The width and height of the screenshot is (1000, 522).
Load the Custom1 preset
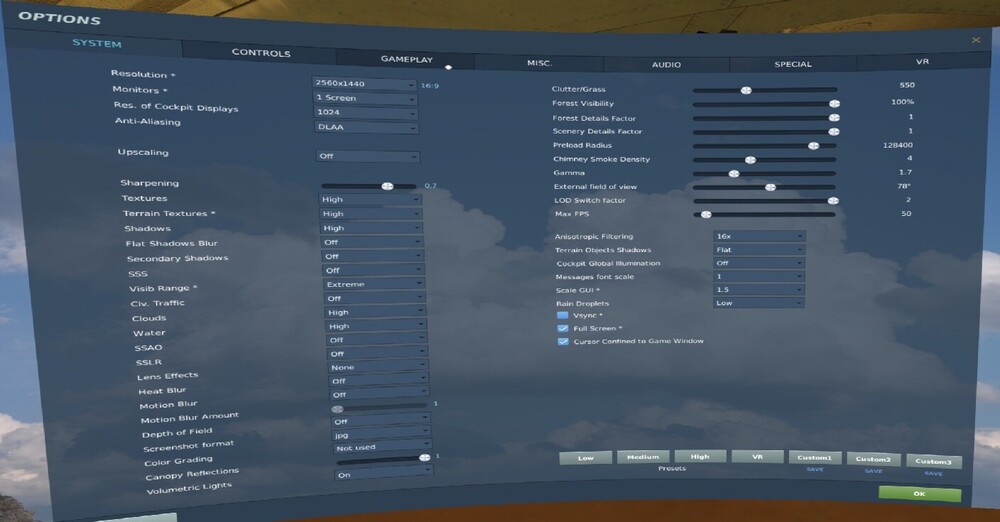(814, 457)
